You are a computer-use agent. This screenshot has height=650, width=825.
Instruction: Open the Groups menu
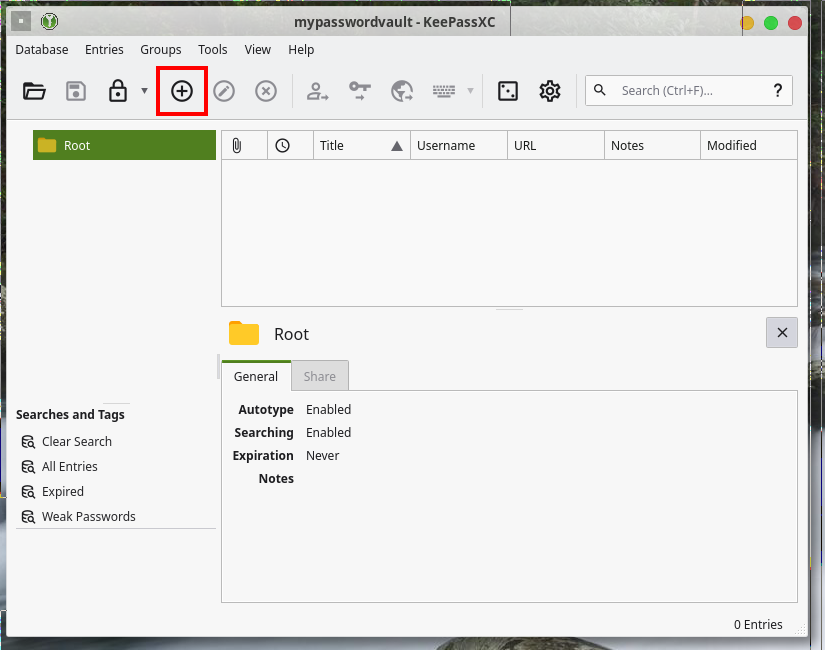tap(160, 49)
